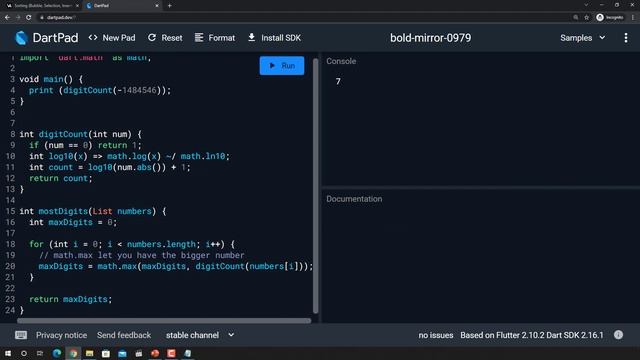
Task: Open the Privacy notice link
Action: [61, 335]
